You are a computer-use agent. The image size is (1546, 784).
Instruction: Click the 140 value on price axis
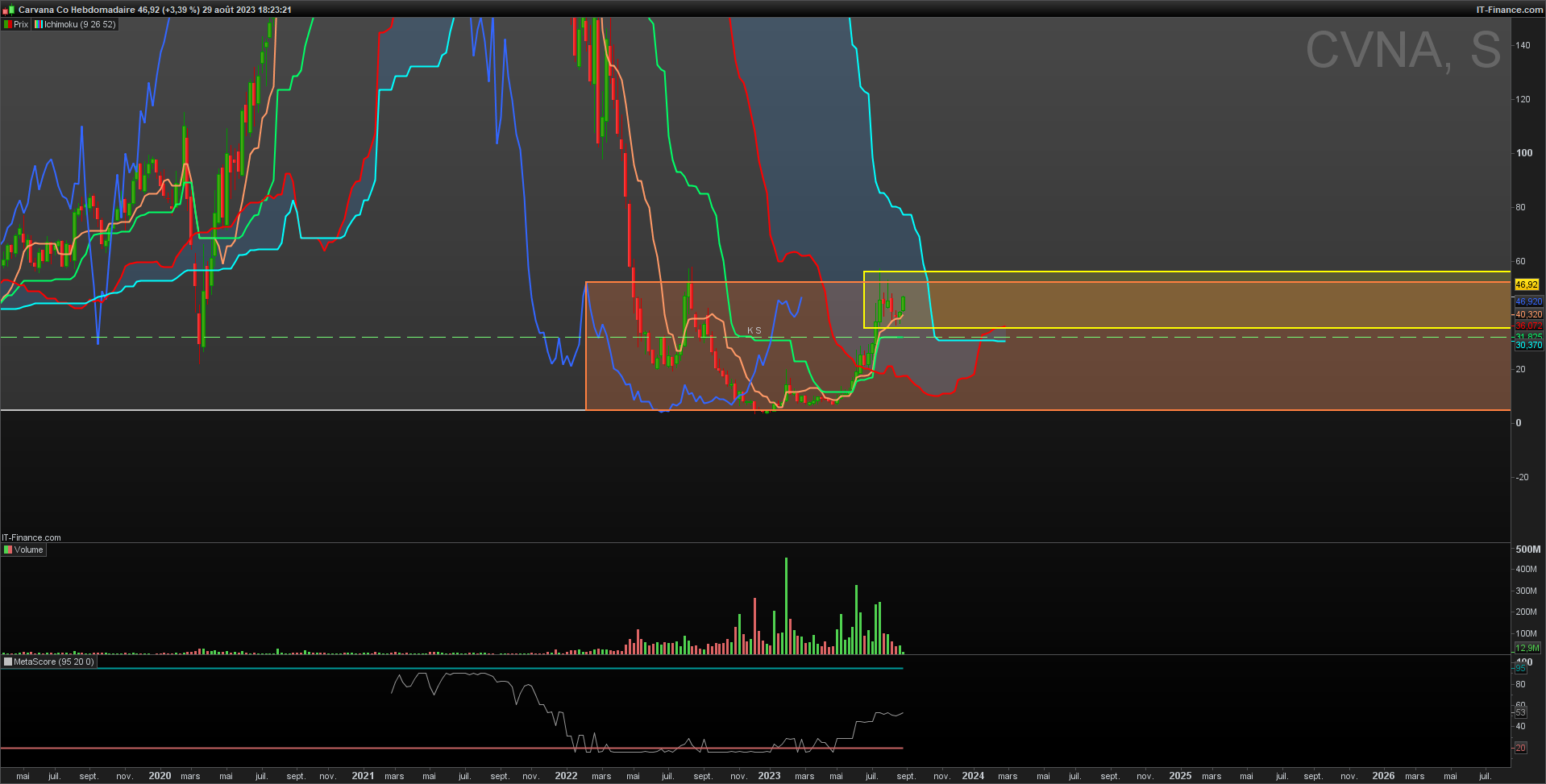(1523, 45)
